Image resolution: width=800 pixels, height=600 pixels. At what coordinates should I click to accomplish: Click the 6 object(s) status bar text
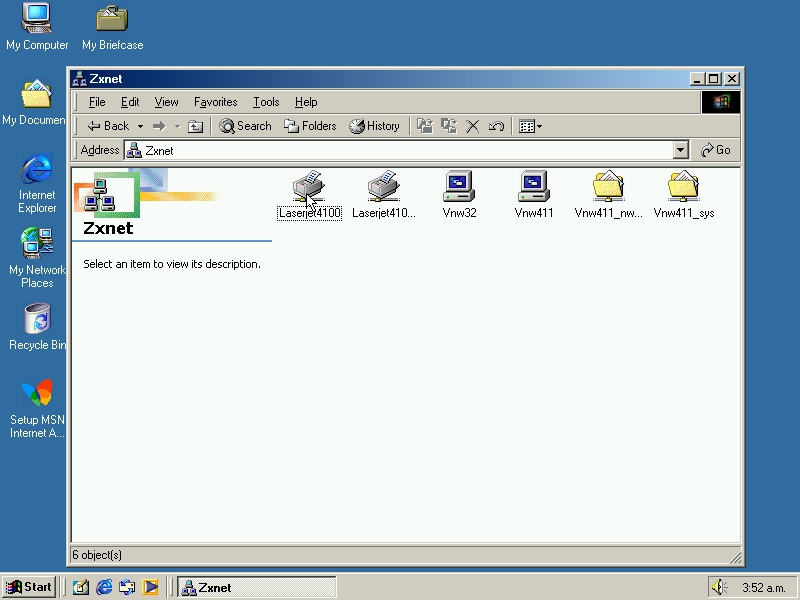[97, 555]
